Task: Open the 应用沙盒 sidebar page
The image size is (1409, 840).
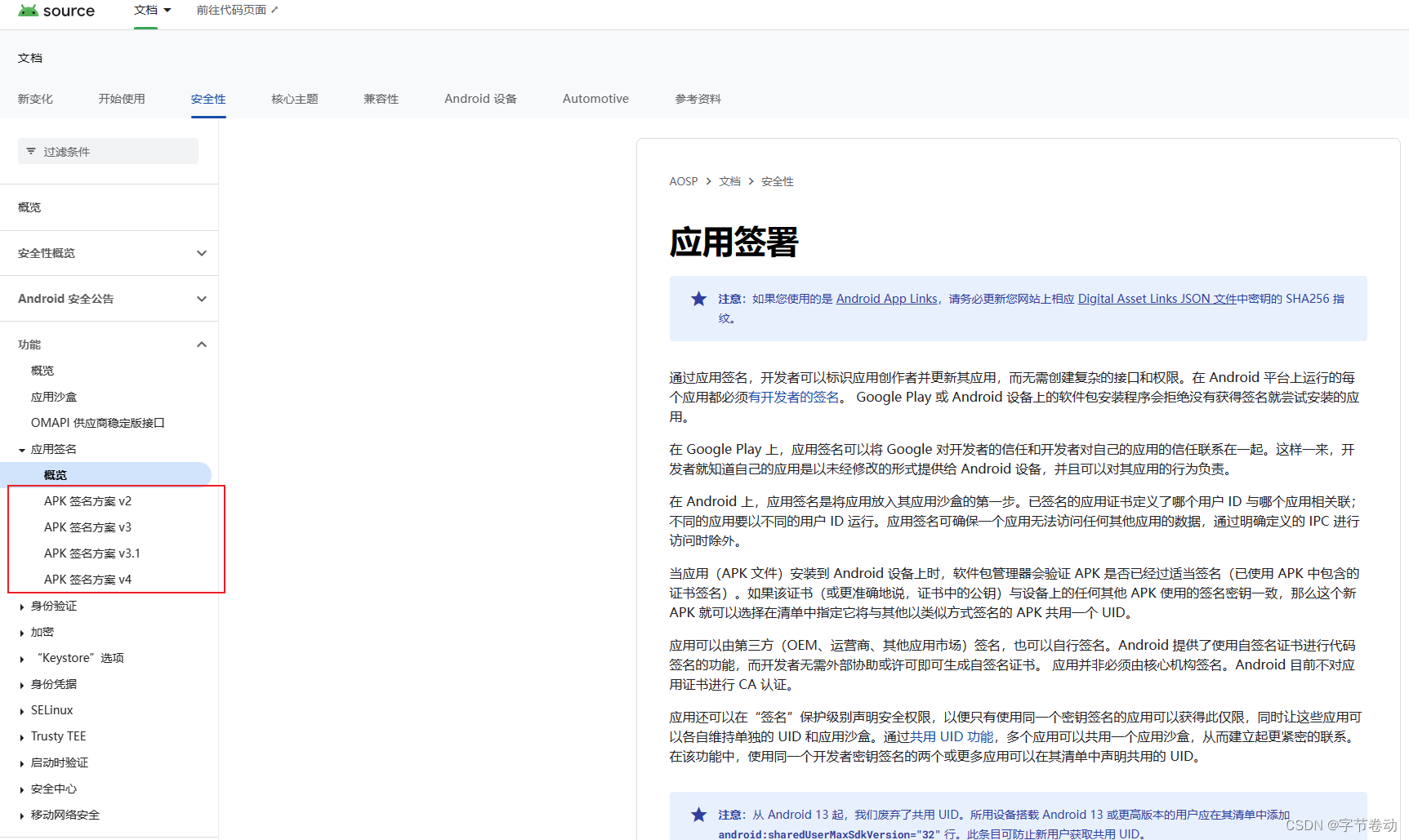Action: tap(54, 397)
